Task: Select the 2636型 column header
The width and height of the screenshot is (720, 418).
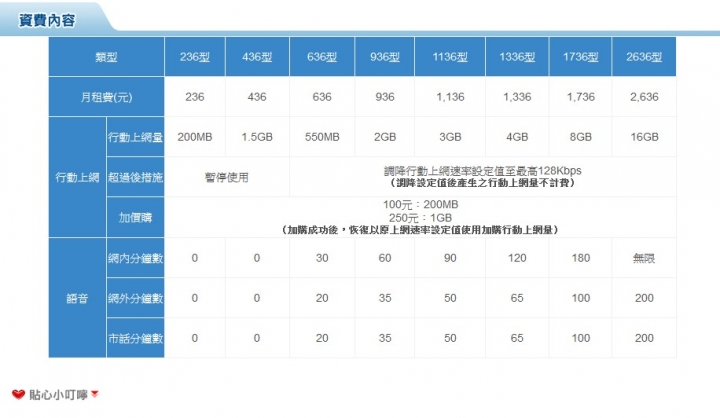Action: coord(644,57)
